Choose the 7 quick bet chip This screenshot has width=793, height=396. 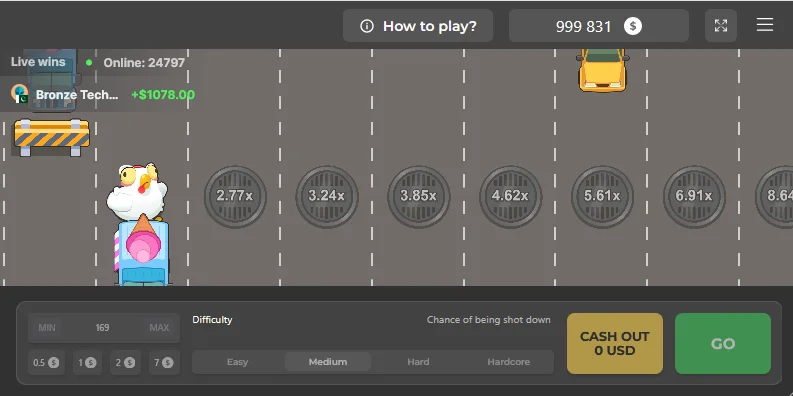[x=164, y=363]
